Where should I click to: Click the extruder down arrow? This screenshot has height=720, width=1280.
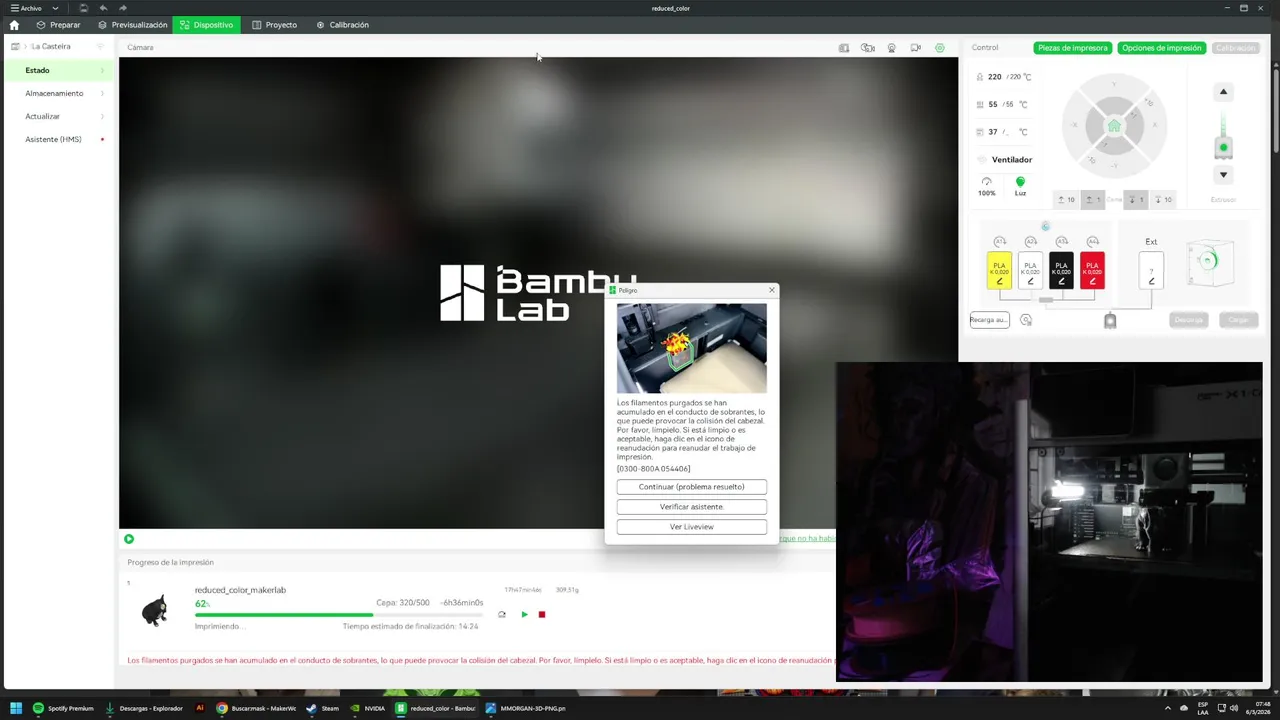pos(1223,175)
